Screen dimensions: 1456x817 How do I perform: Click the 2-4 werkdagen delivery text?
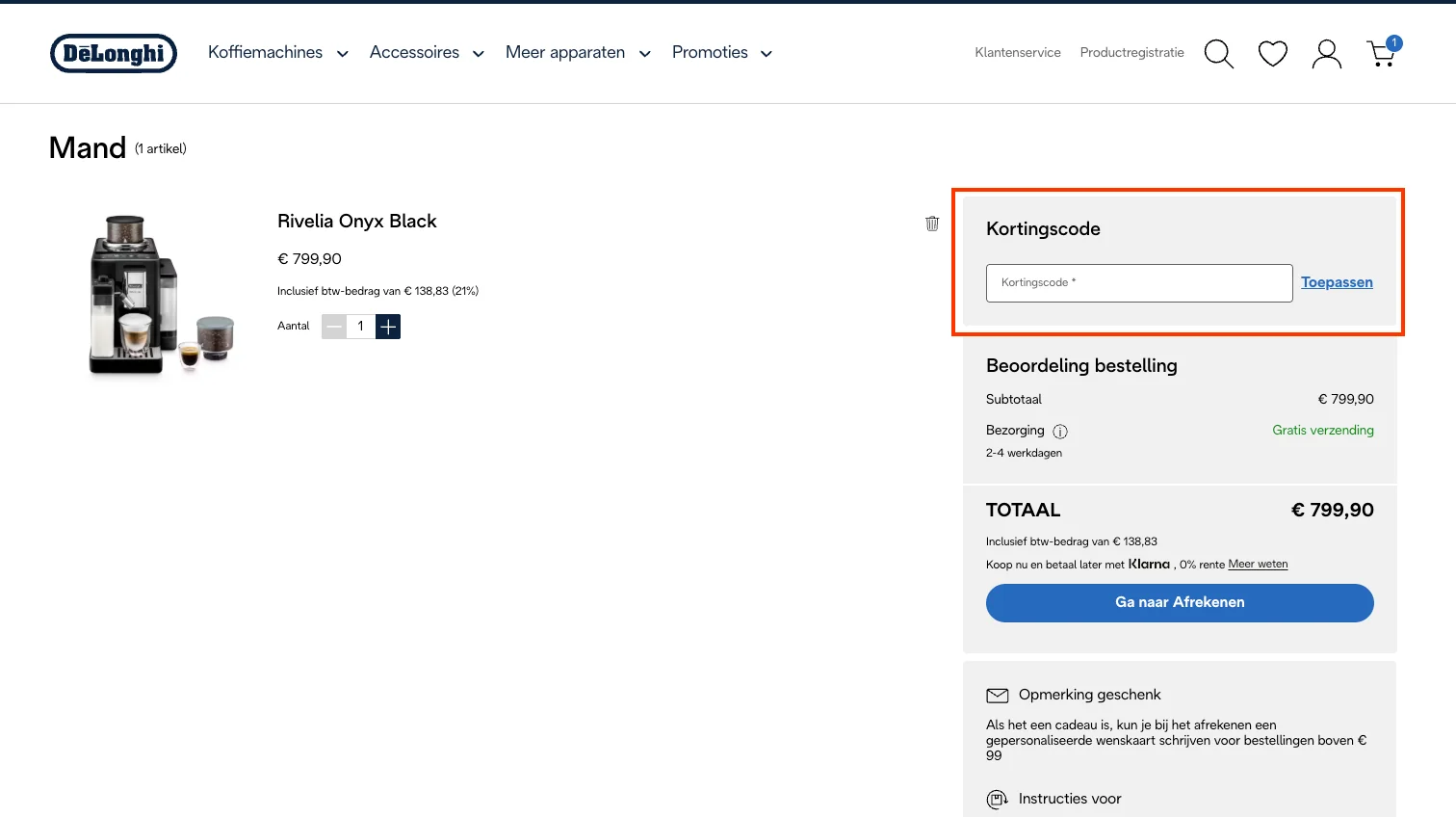1024,454
